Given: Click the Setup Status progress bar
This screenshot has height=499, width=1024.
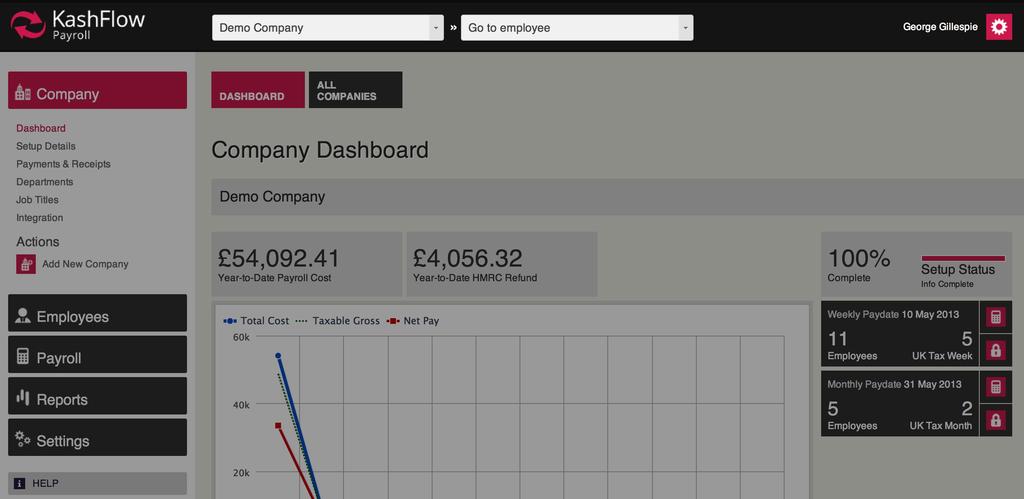Looking at the screenshot, I should pos(962,258).
